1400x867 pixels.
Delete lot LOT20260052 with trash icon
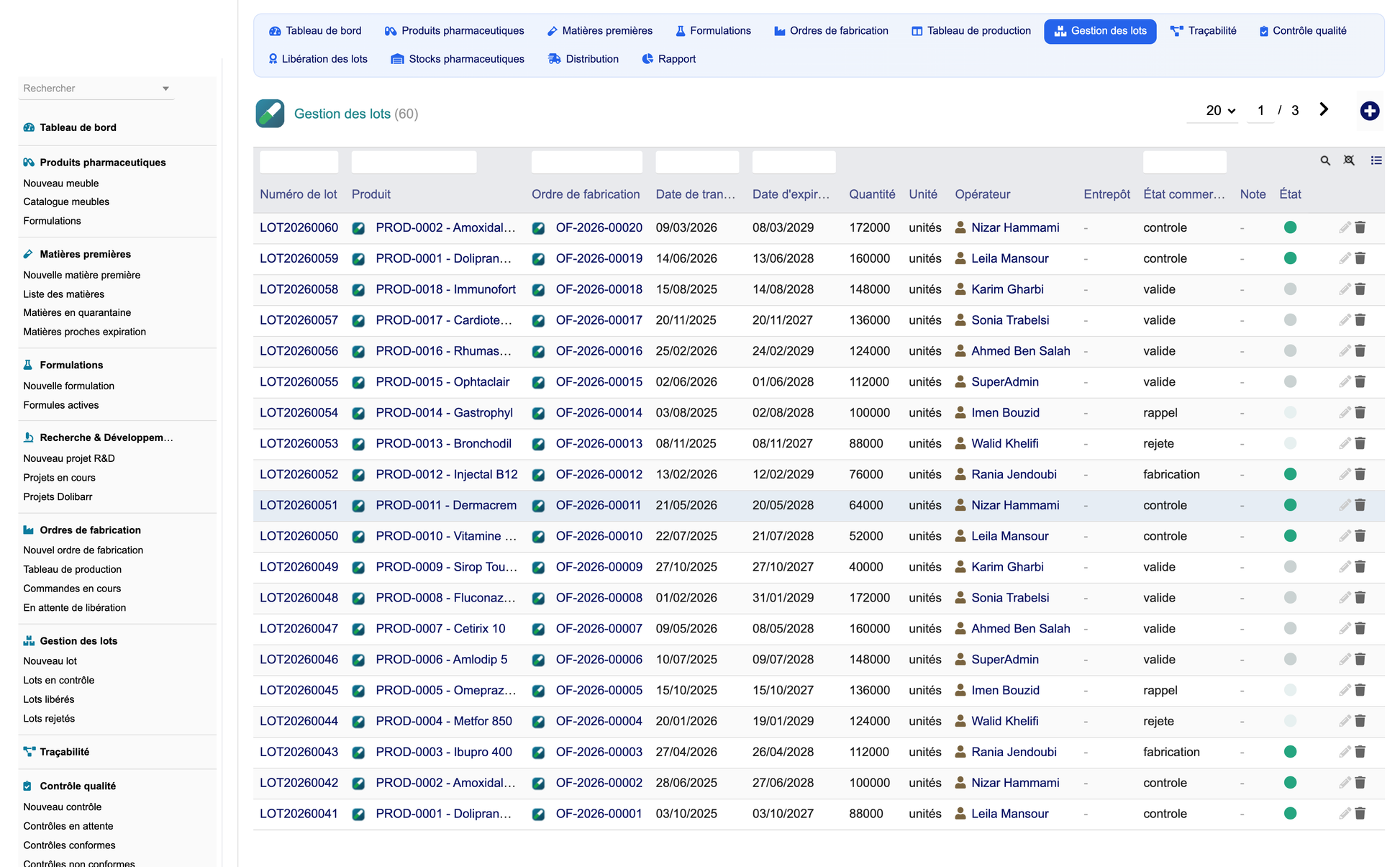tap(1360, 474)
